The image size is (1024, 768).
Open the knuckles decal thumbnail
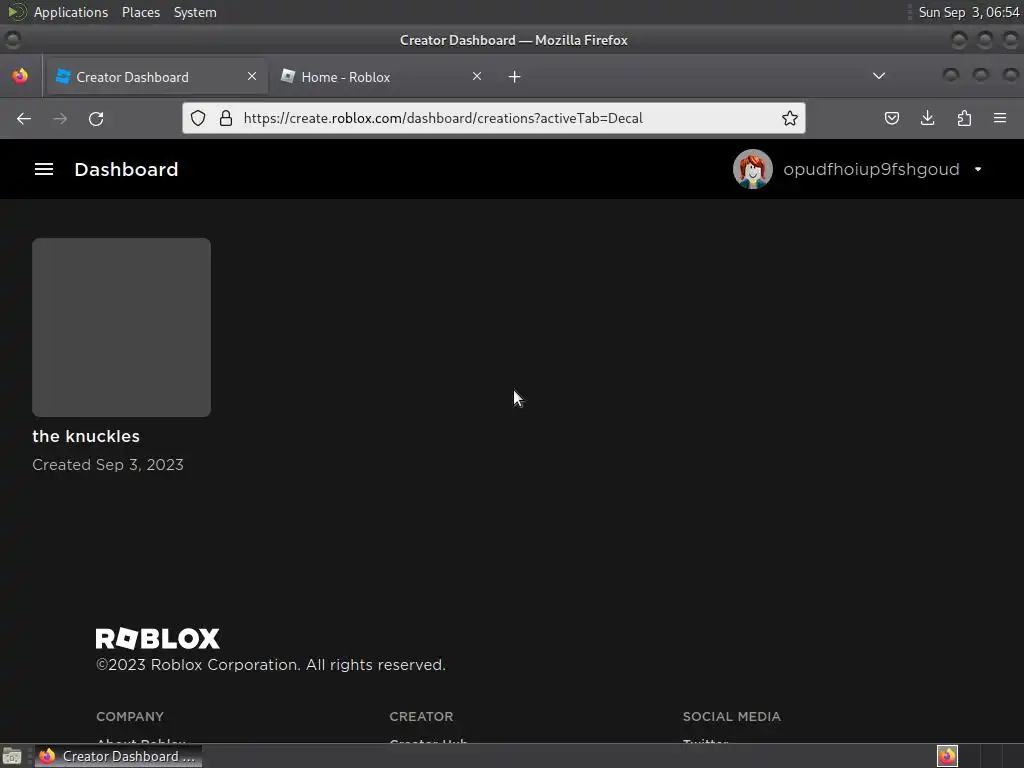[121, 327]
